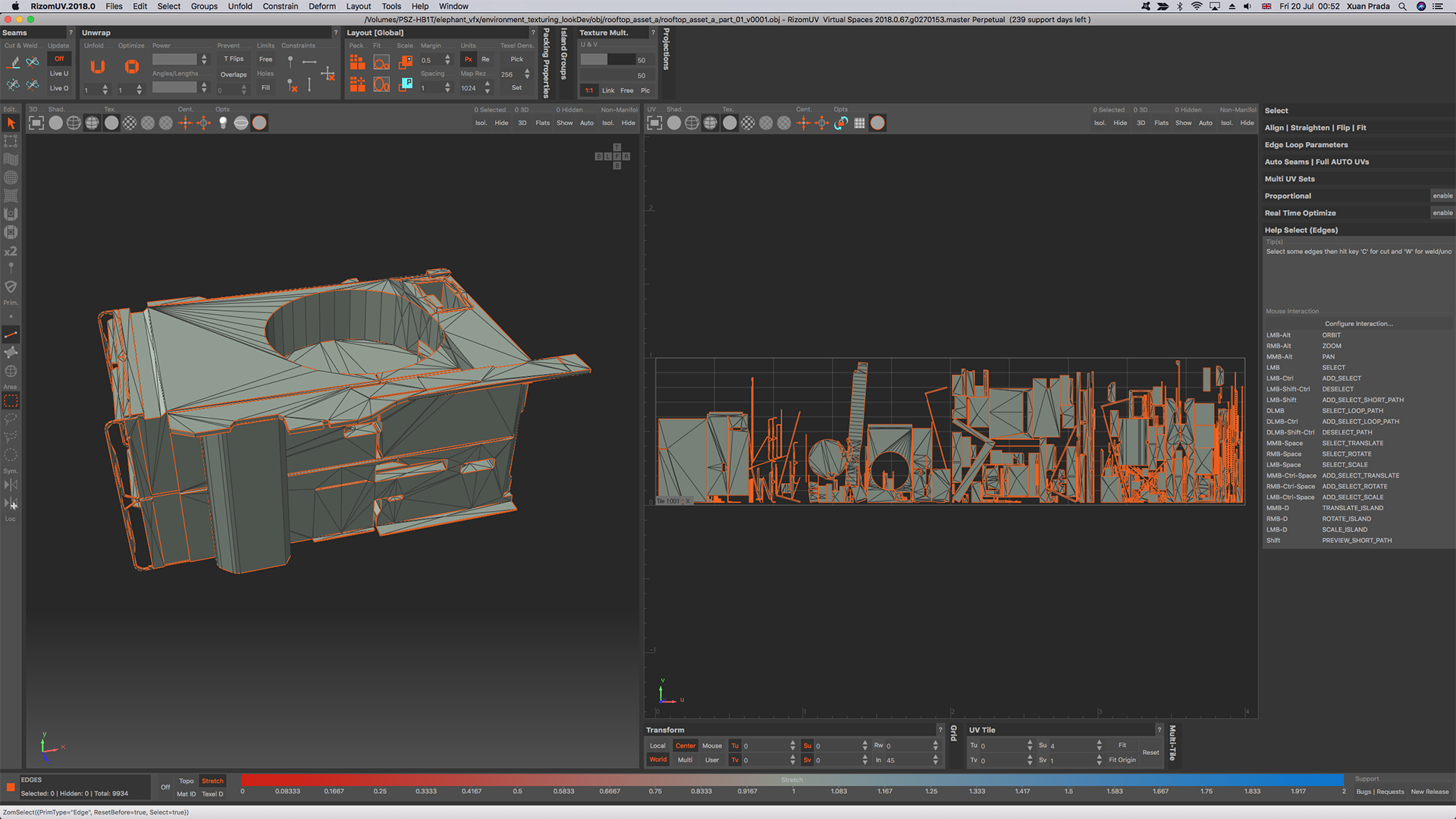
Task: Click the lightbulb Opts icon in 3D view
Action: (x=223, y=123)
